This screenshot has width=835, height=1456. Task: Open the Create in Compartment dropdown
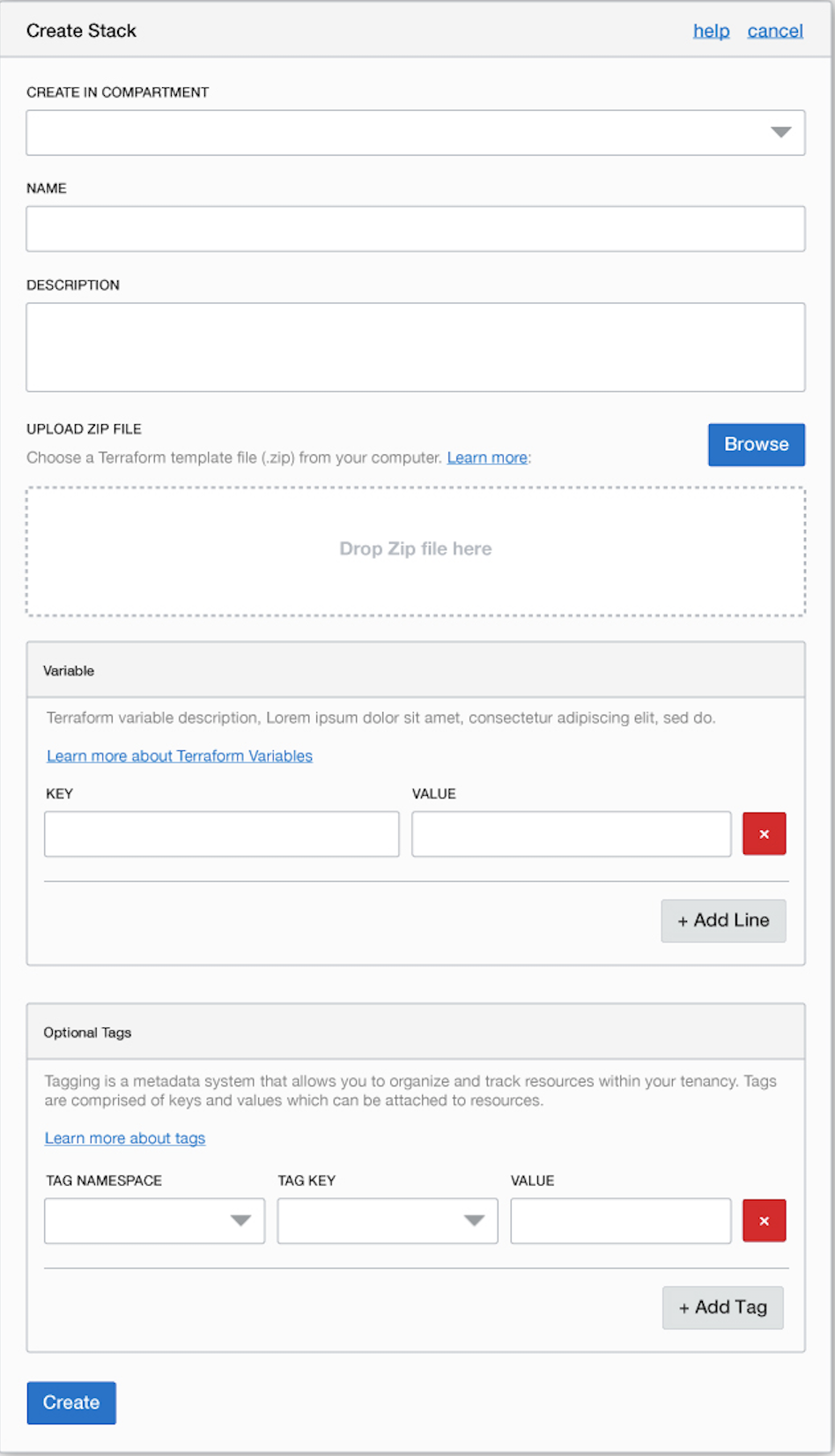click(415, 133)
